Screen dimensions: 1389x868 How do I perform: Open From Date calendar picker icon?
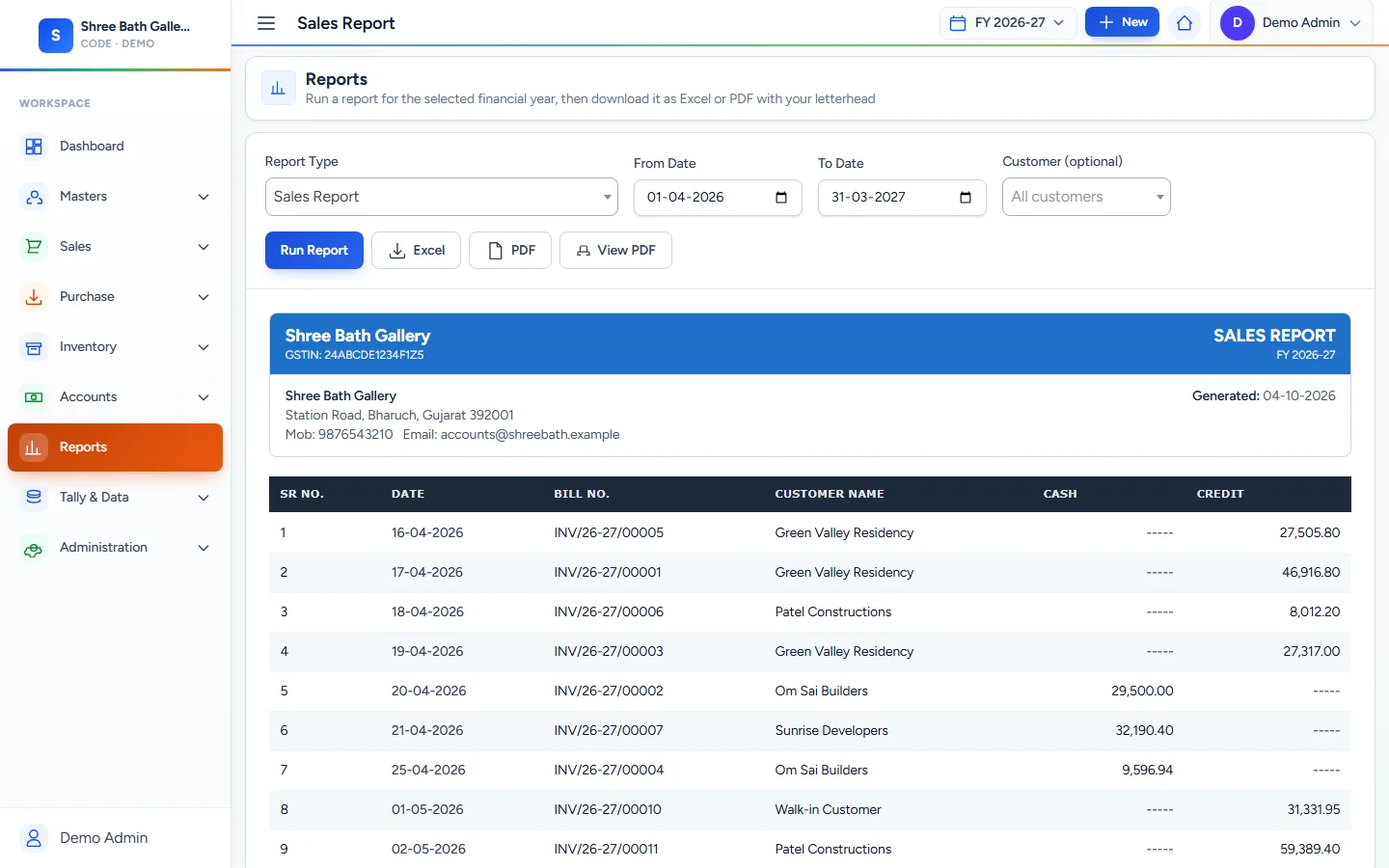point(781,198)
